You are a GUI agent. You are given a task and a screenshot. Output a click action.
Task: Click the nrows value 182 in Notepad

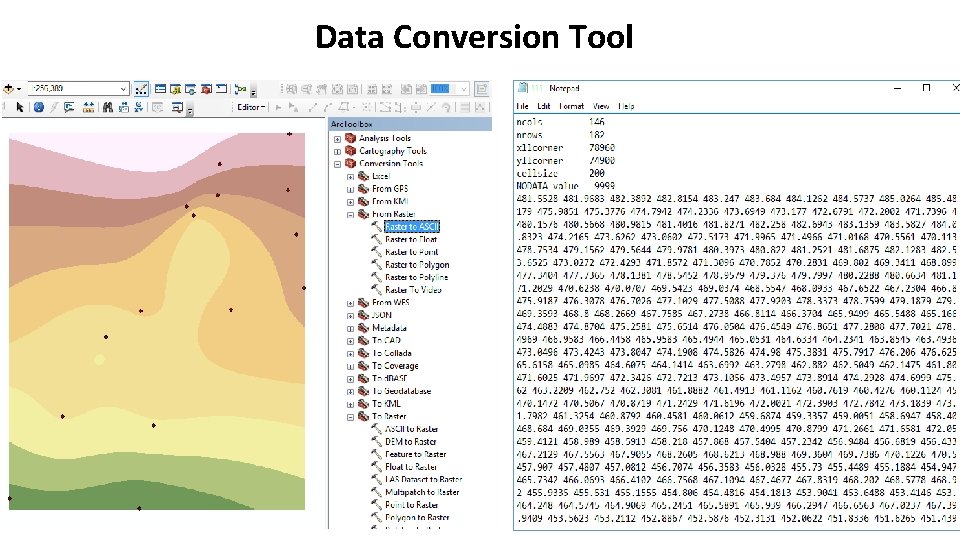pos(596,135)
